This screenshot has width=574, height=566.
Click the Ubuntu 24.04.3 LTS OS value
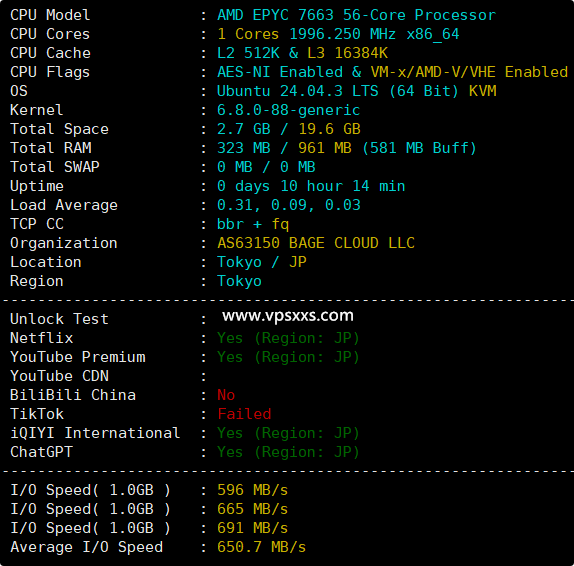coord(298,91)
